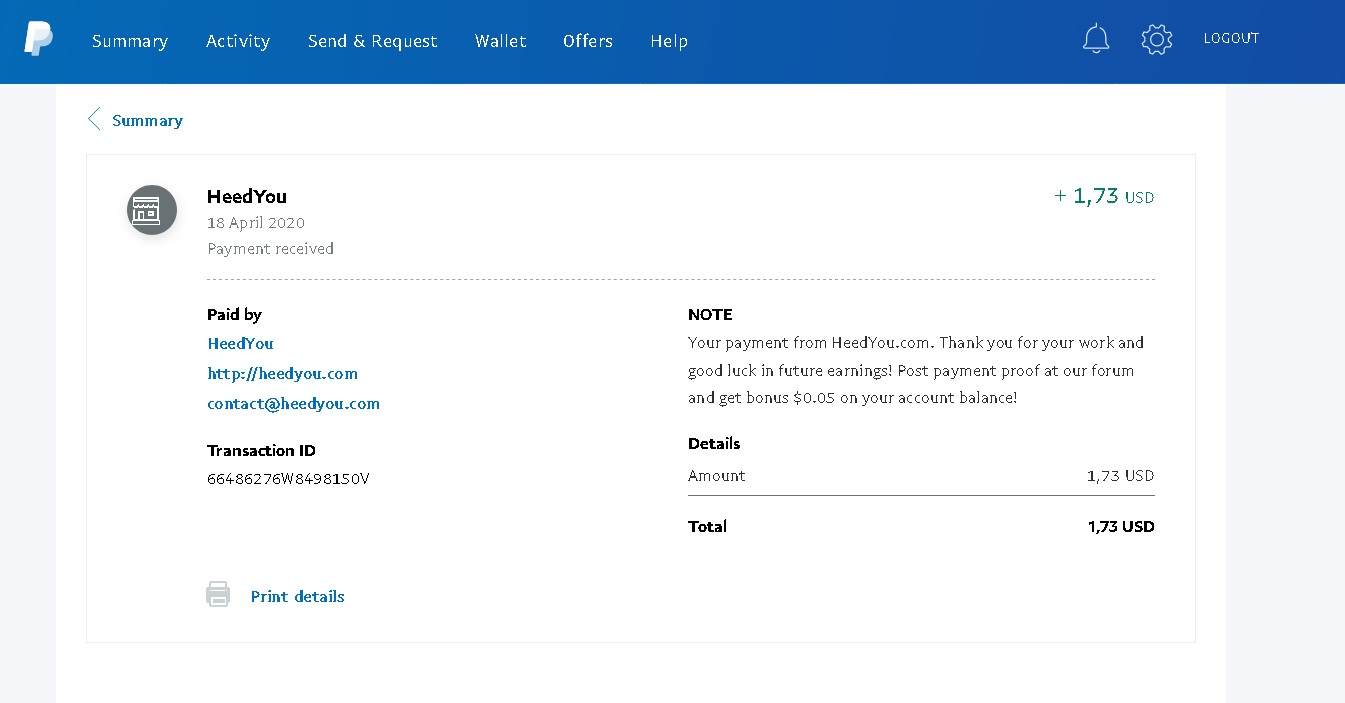Screen dimensions: 1345x703
Task: Click the bold Total 1,73 USD value
Action: pyautogui.click(x=1121, y=526)
